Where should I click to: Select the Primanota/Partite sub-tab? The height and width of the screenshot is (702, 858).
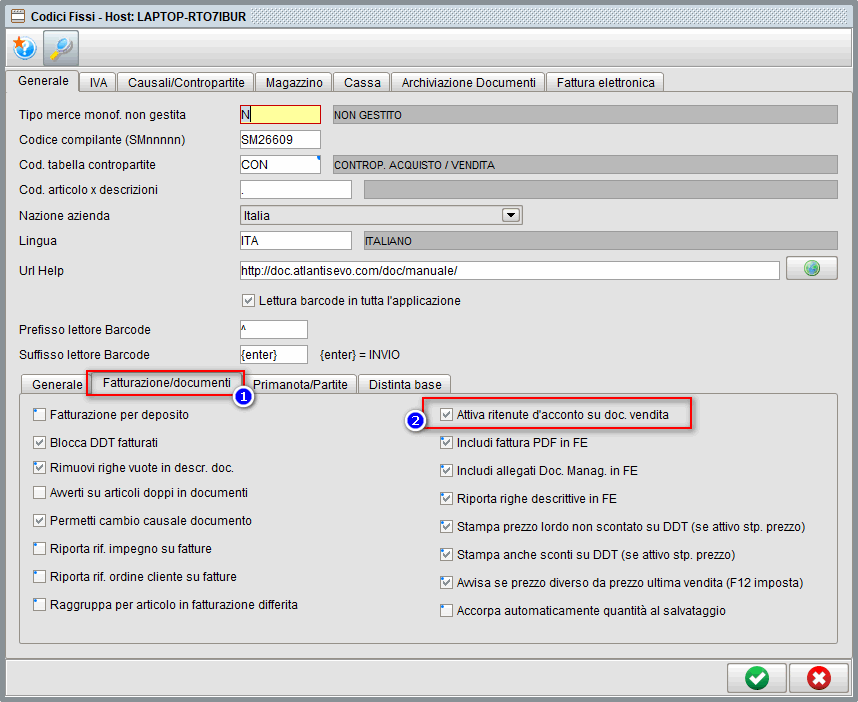[300, 384]
